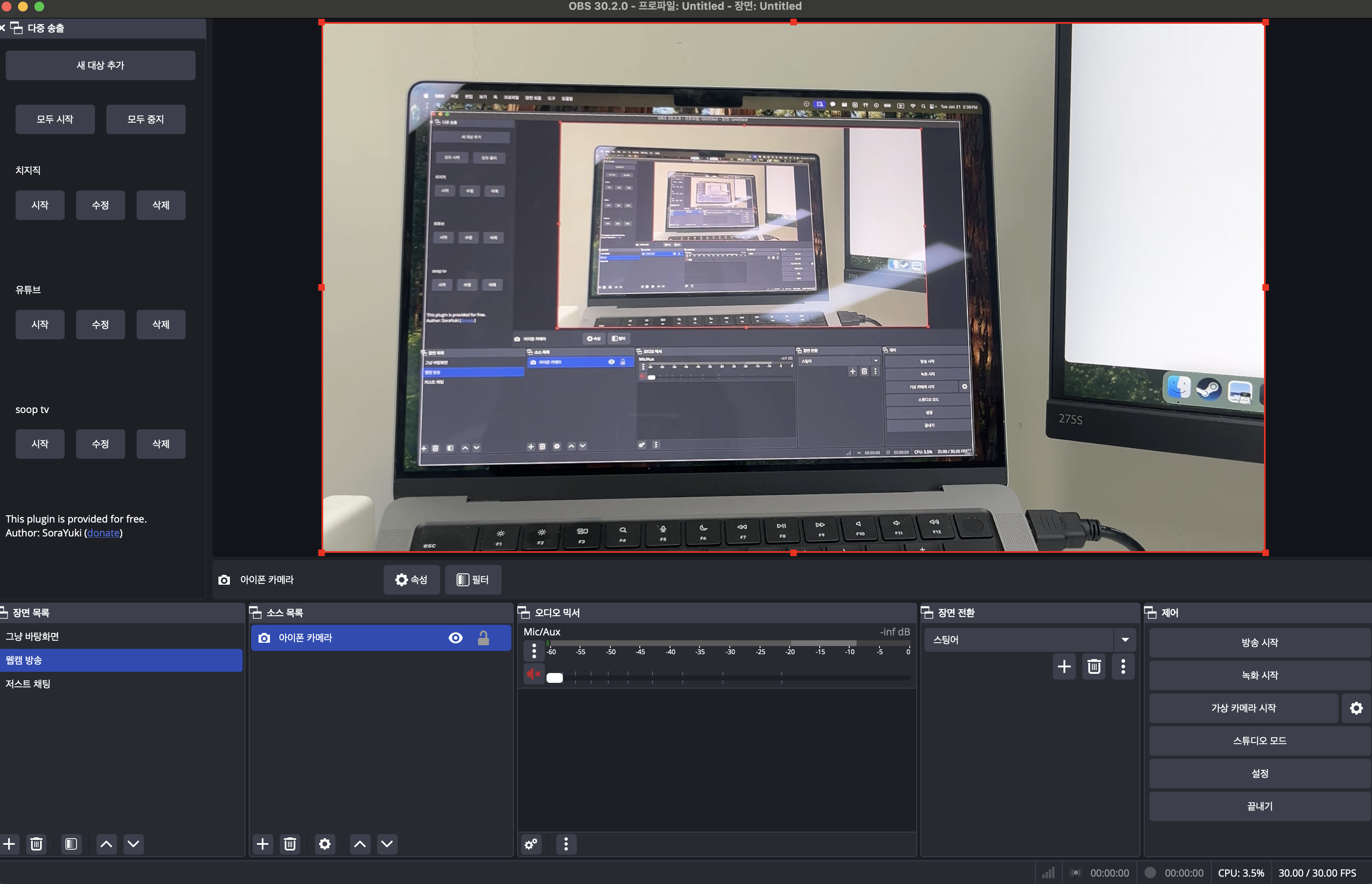Image resolution: width=1372 pixels, height=884 pixels.
Task: Delete the selected scene with trash icon
Action: [36, 844]
